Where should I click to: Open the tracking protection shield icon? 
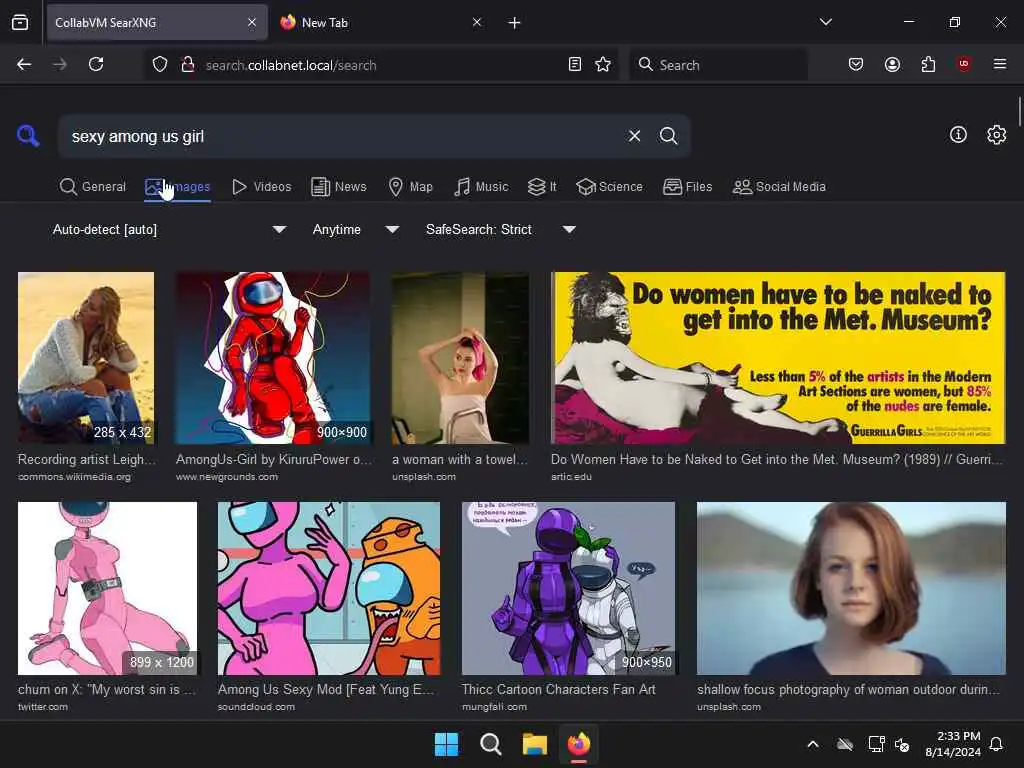[160, 64]
